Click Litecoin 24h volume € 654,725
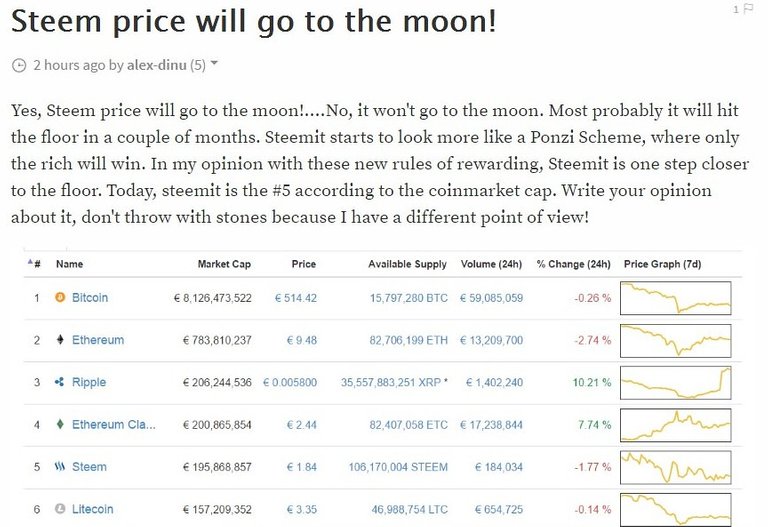768x527 pixels. pos(499,509)
